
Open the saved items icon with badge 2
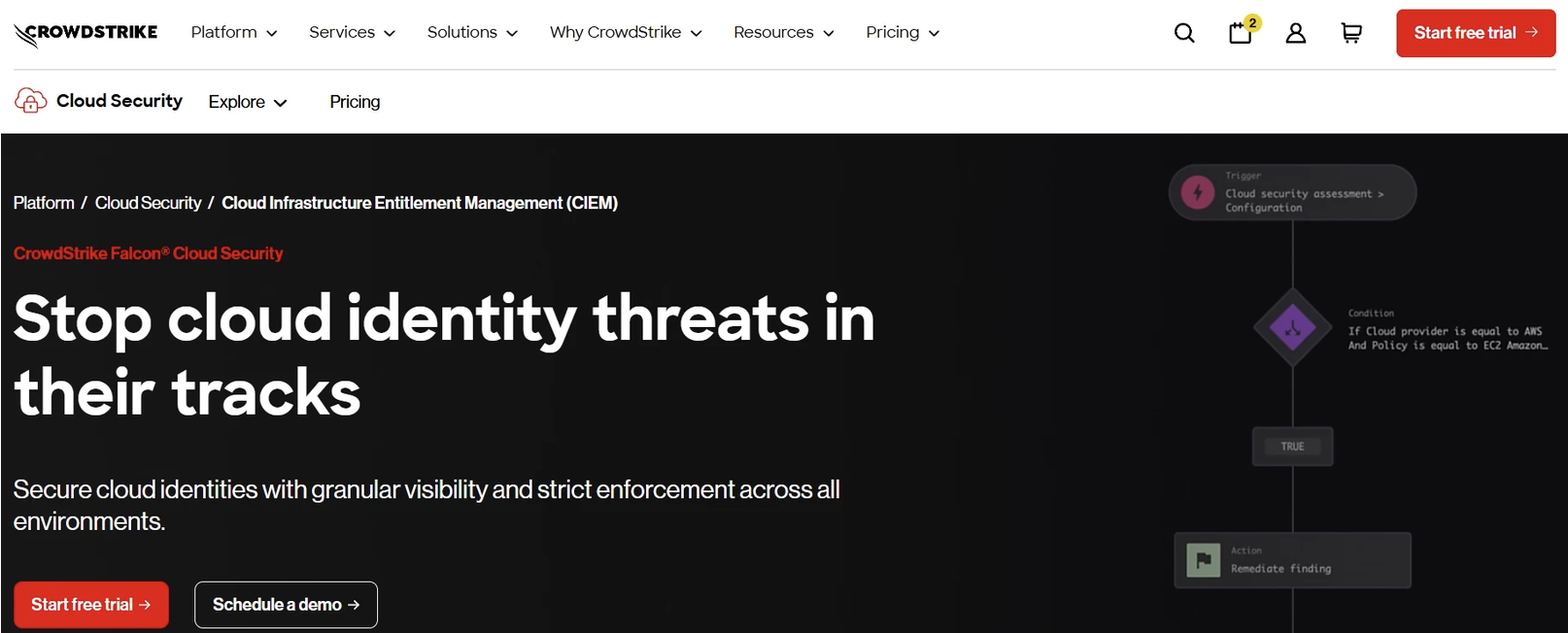pyautogui.click(x=1243, y=31)
